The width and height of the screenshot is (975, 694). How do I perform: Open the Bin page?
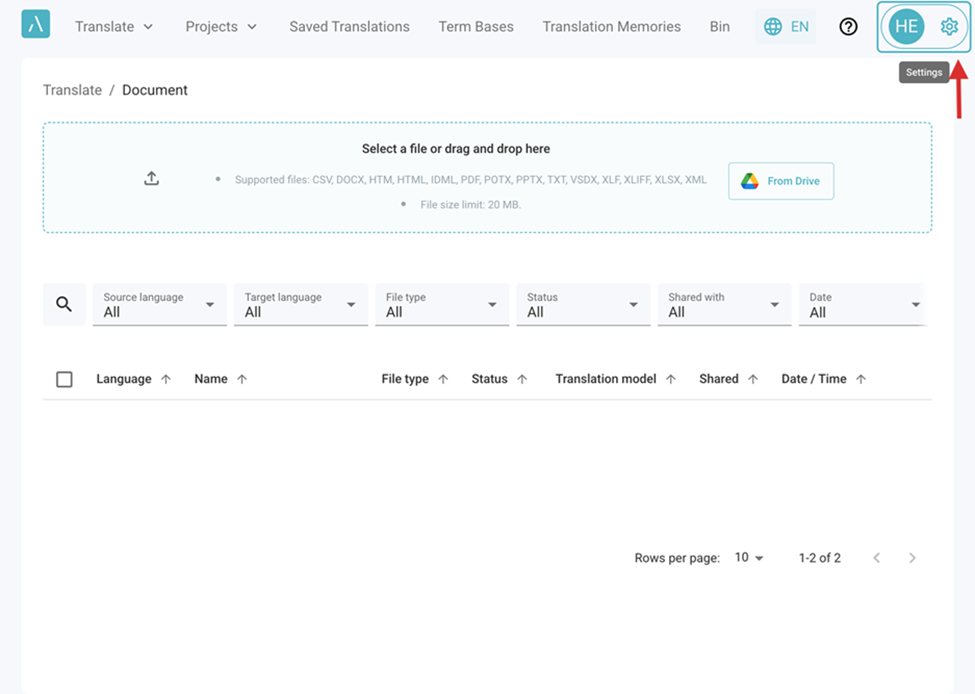pyautogui.click(x=720, y=27)
